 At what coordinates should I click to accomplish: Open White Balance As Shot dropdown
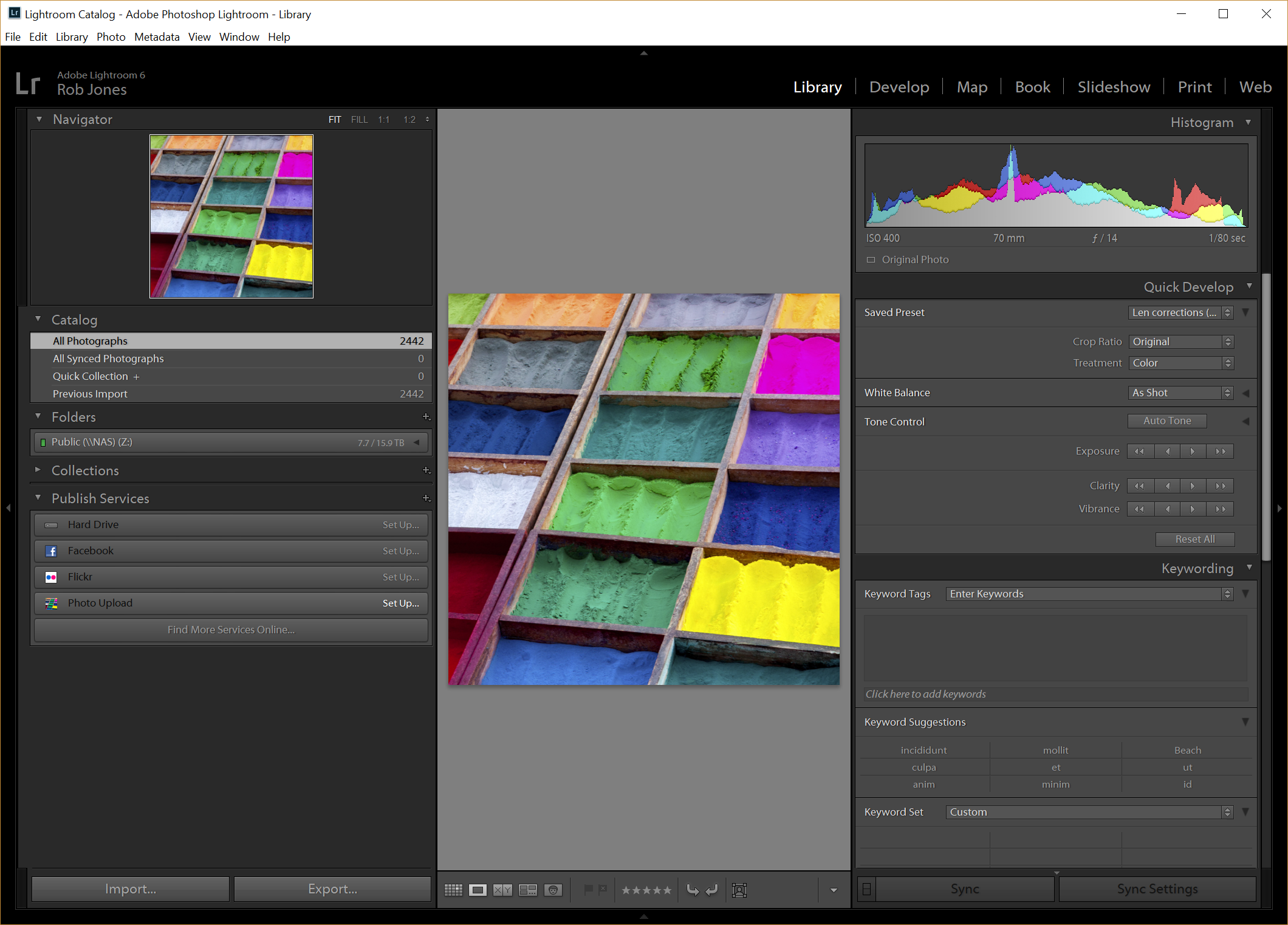point(1180,393)
